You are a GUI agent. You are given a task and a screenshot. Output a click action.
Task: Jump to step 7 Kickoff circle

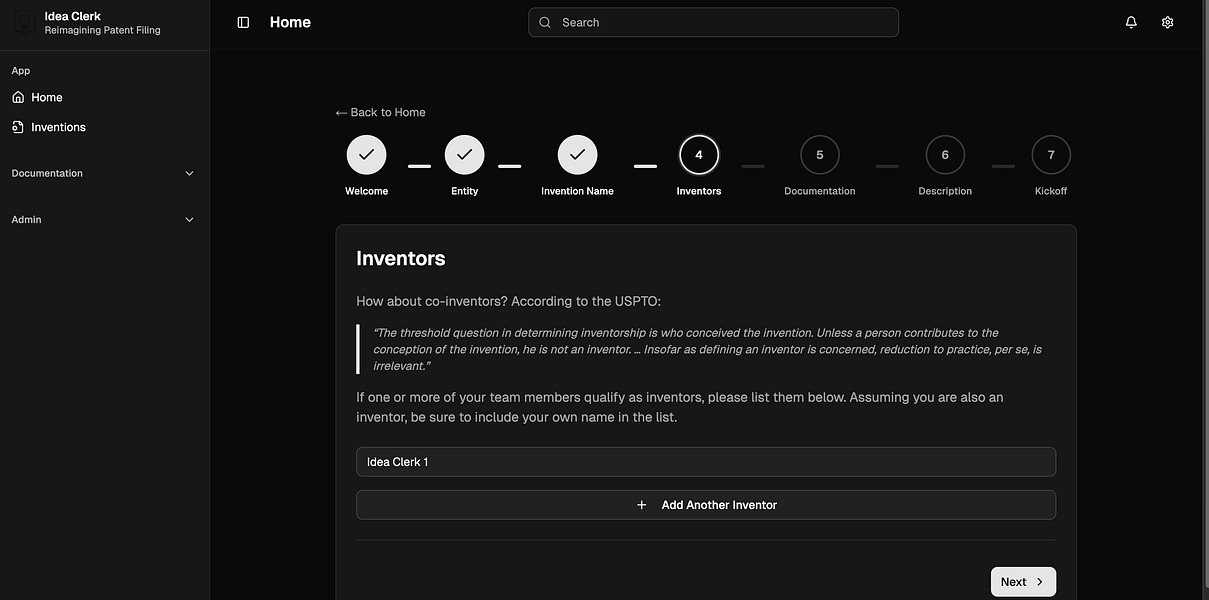(x=1051, y=155)
